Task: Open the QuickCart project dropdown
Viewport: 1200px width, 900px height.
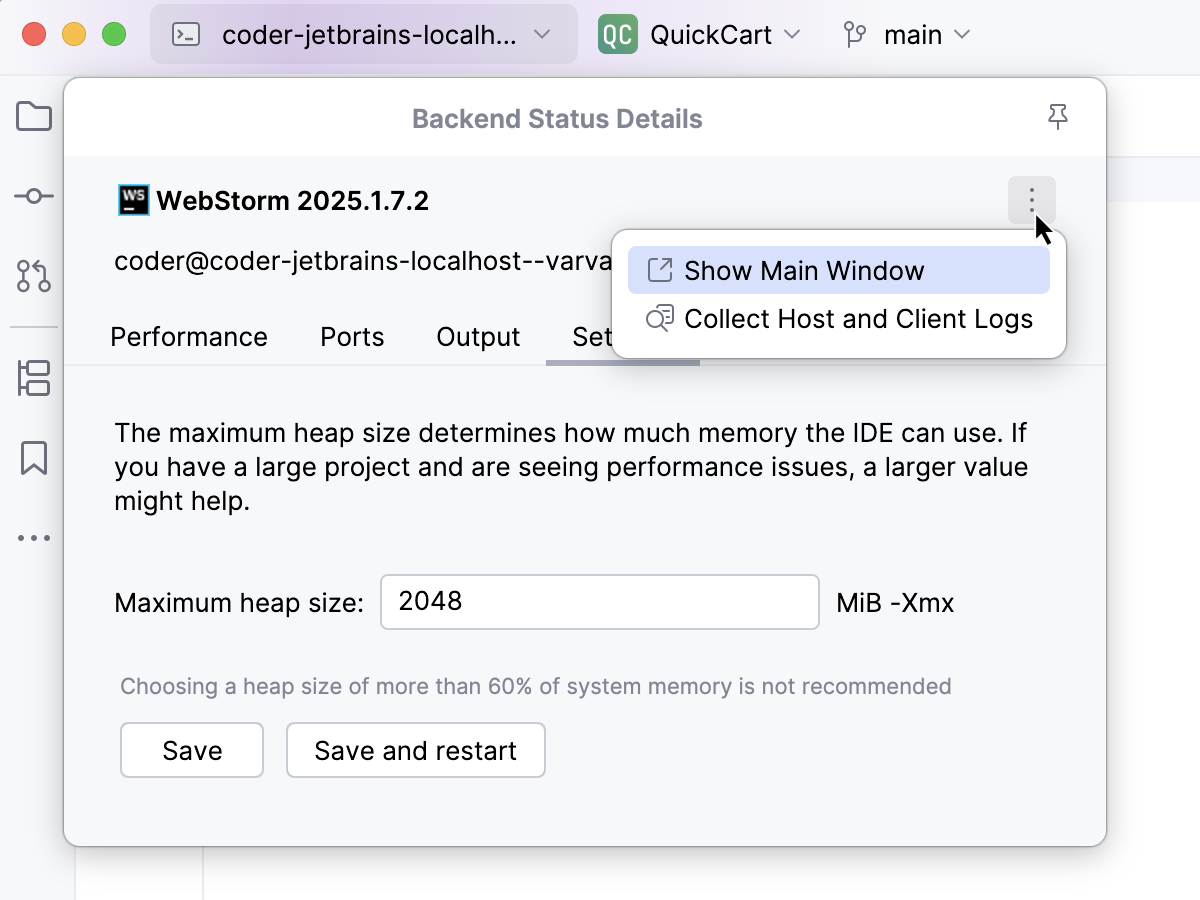Action: coord(701,35)
